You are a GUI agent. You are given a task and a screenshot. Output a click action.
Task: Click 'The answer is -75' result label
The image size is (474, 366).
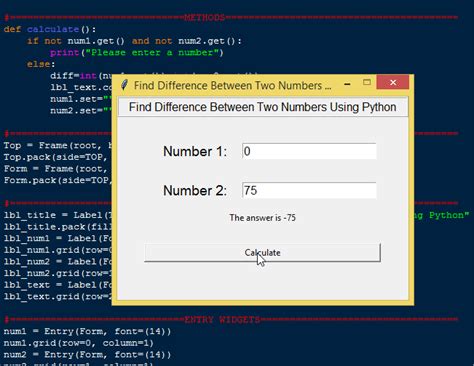point(263,218)
